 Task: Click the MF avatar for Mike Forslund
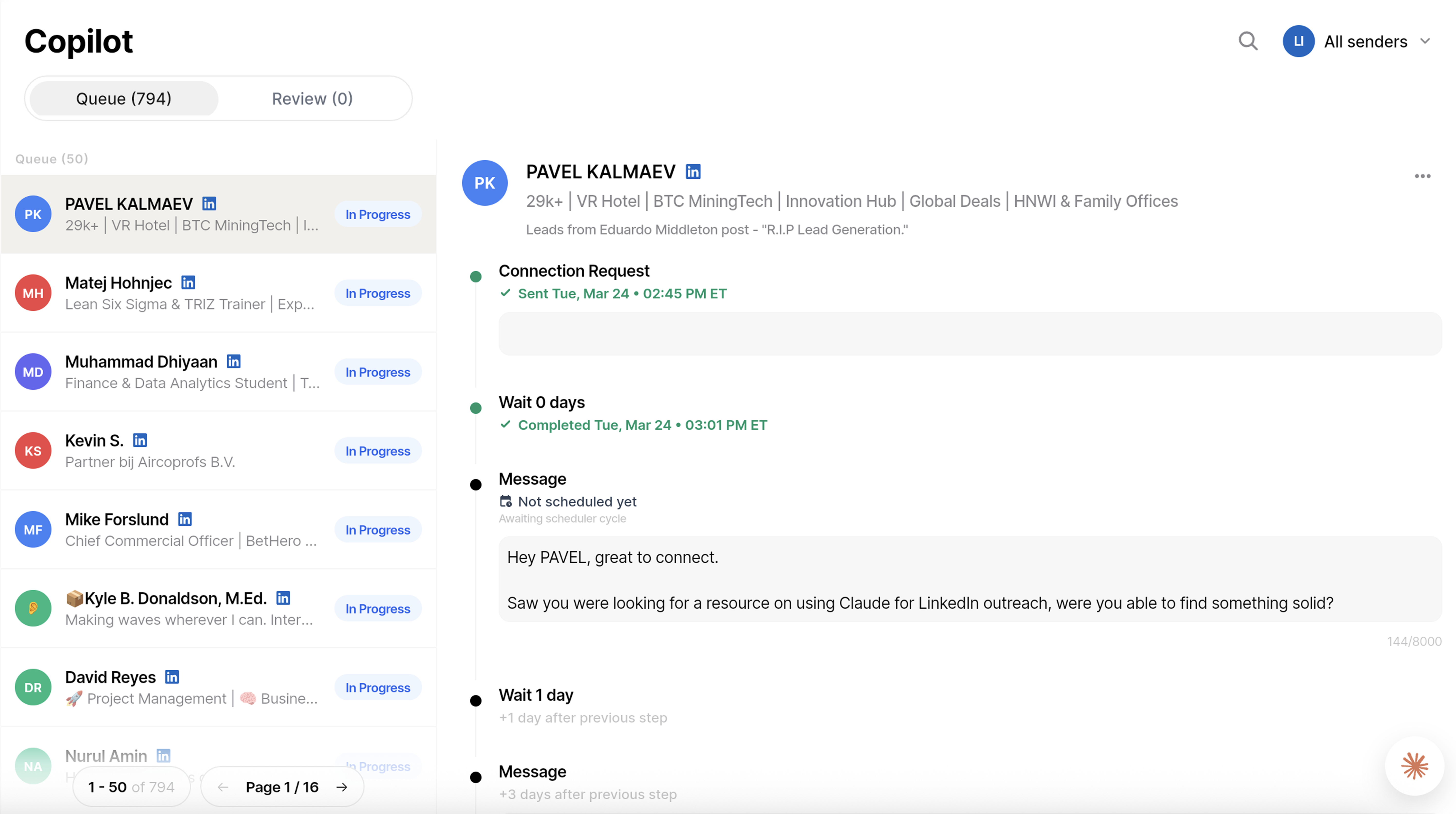coord(33,530)
